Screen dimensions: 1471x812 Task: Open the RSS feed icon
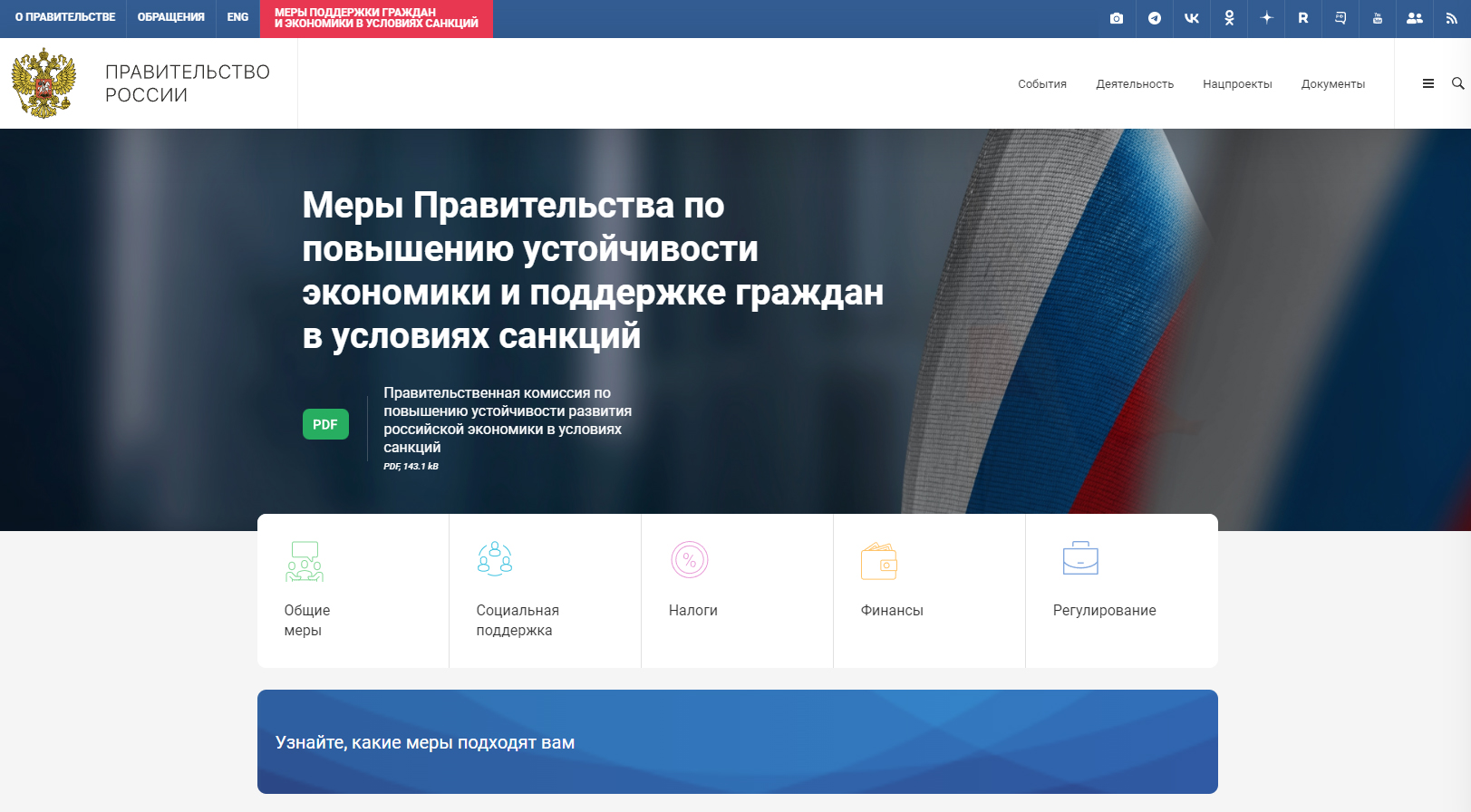point(1451,18)
